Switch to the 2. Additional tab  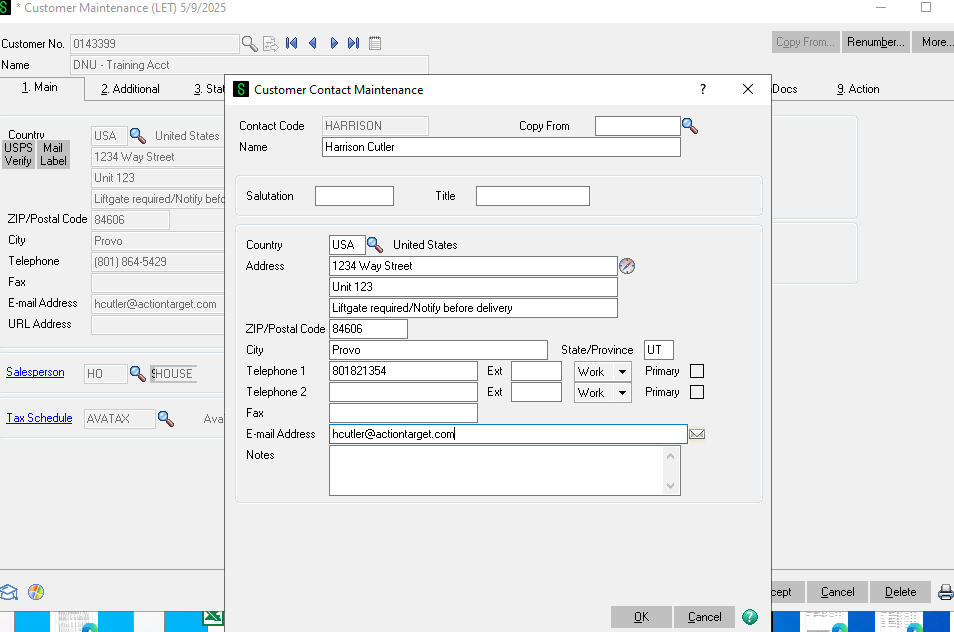point(130,89)
